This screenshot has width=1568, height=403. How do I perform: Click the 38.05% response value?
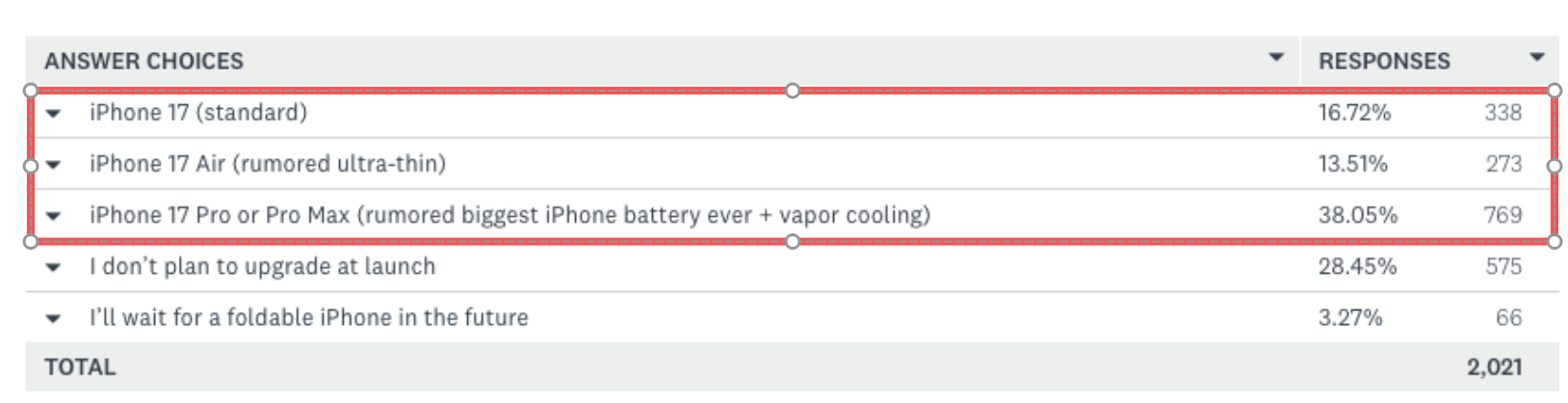click(x=1357, y=215)
